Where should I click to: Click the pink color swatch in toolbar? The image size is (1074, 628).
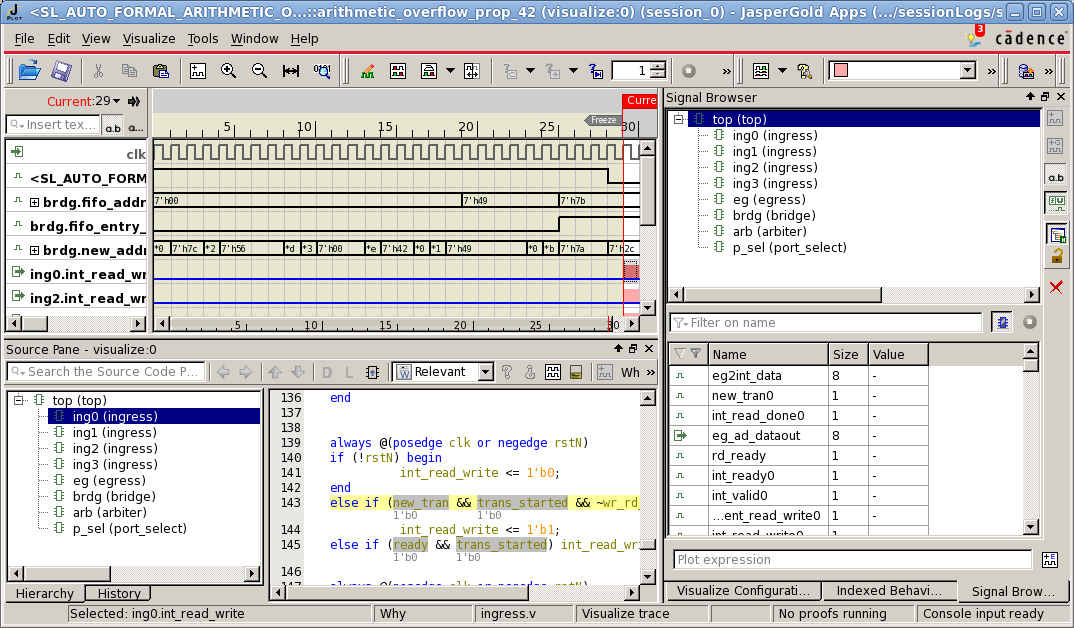click(841, 71)
